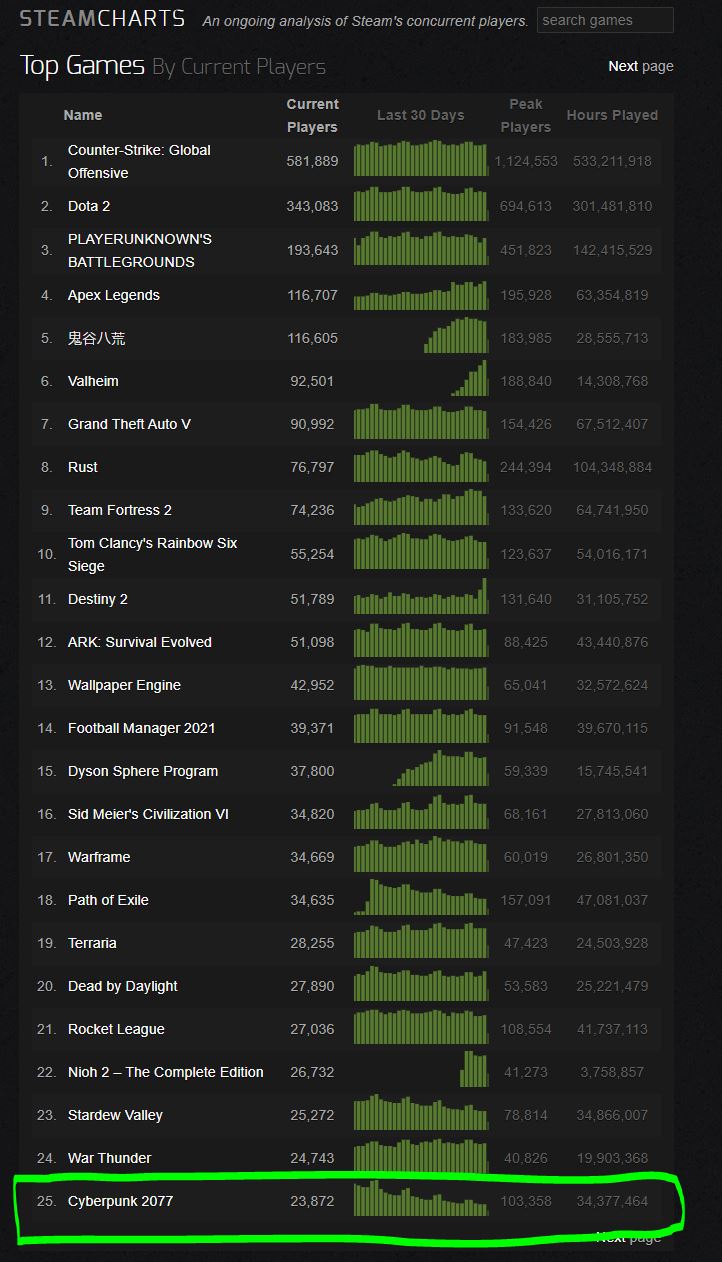Click the Current Players column header
This screenshot has height=1262, width=722.
click(312, 116)
